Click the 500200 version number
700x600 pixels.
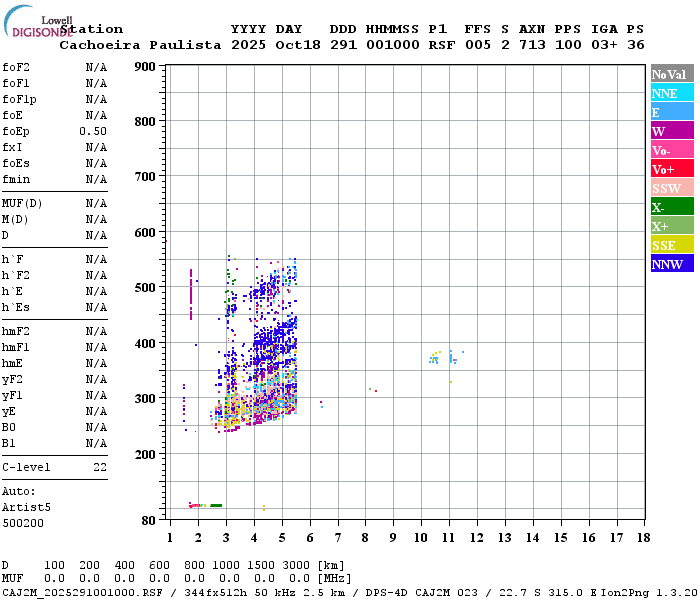pos(23,524)
